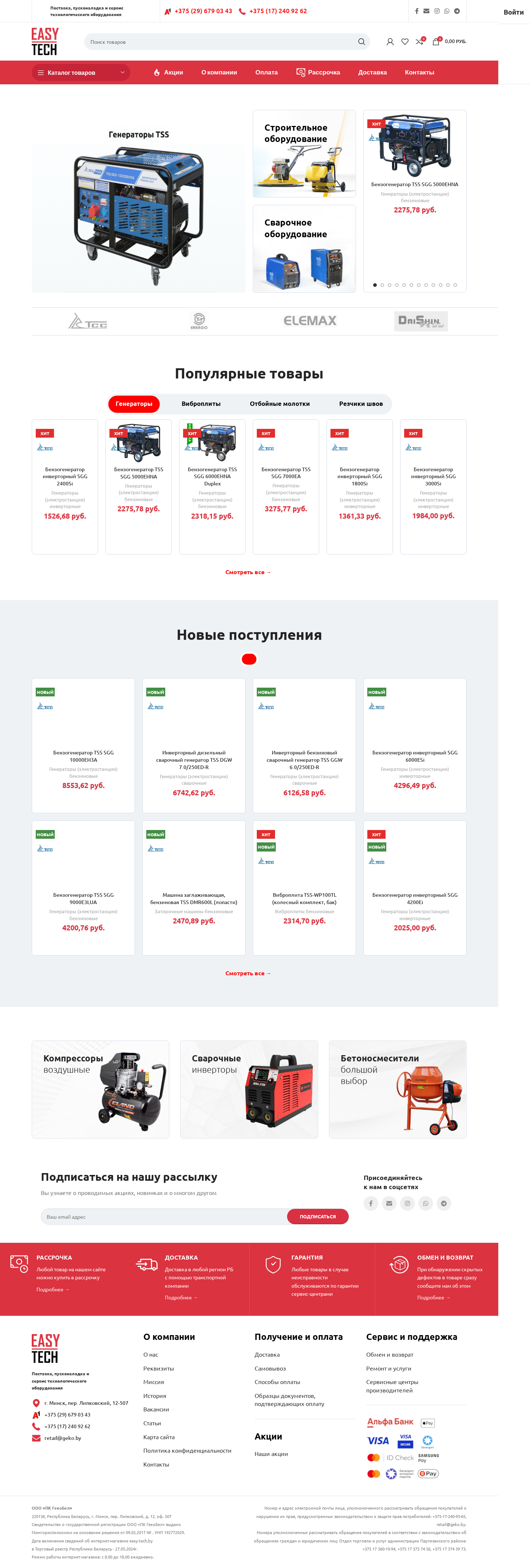Open Бетоносмесители большой выбор banner
Image resolution: width=530 pixels, height=1568 pixels.
[397, 1089]
